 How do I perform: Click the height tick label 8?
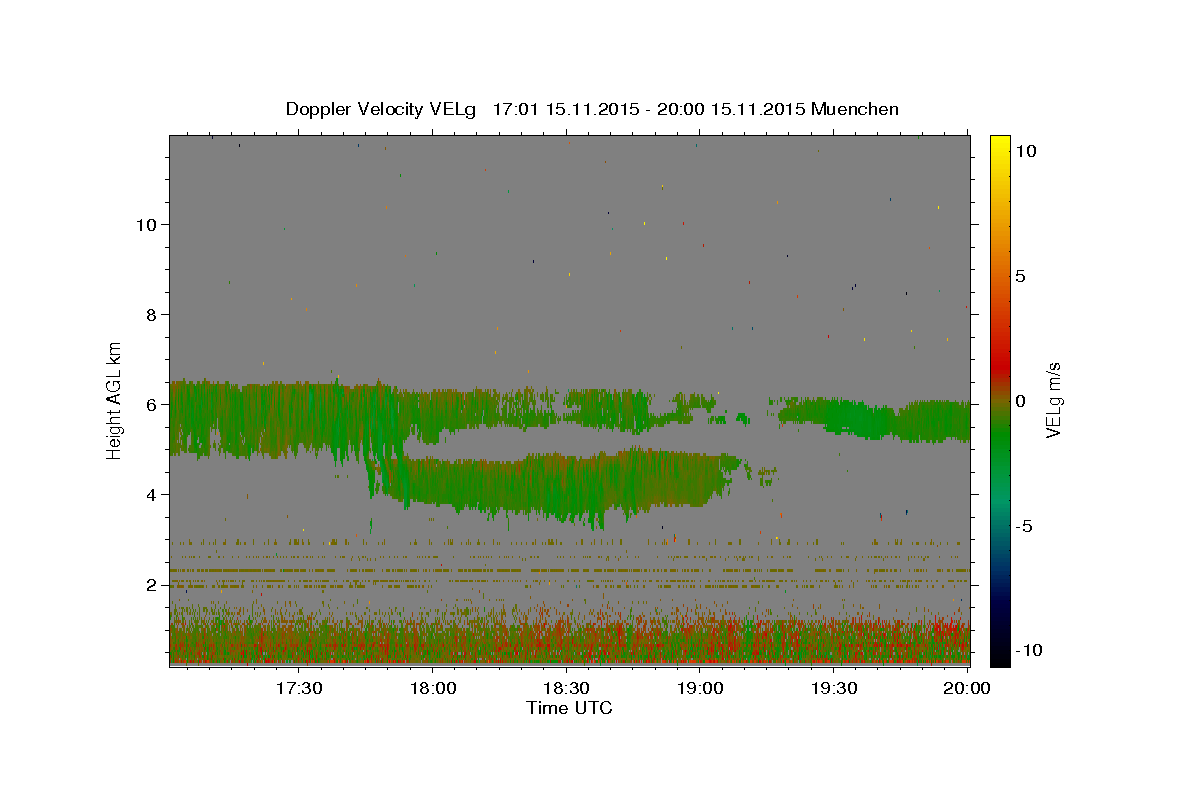[152, 314]
